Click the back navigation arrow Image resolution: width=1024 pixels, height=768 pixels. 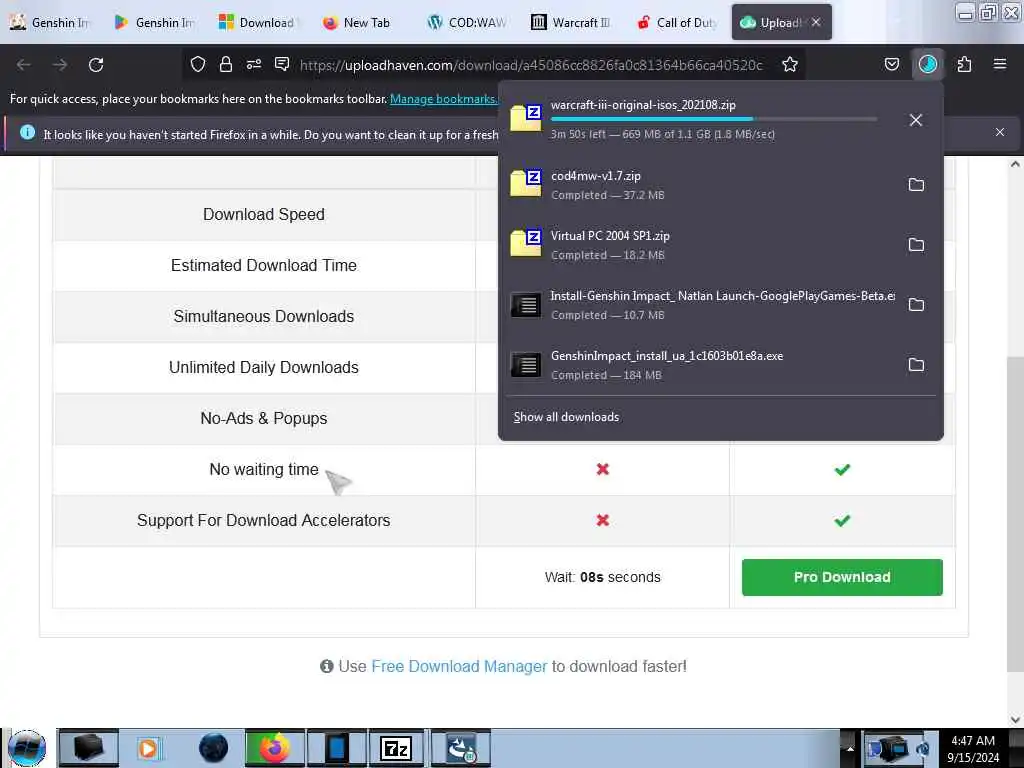[24, 65]
